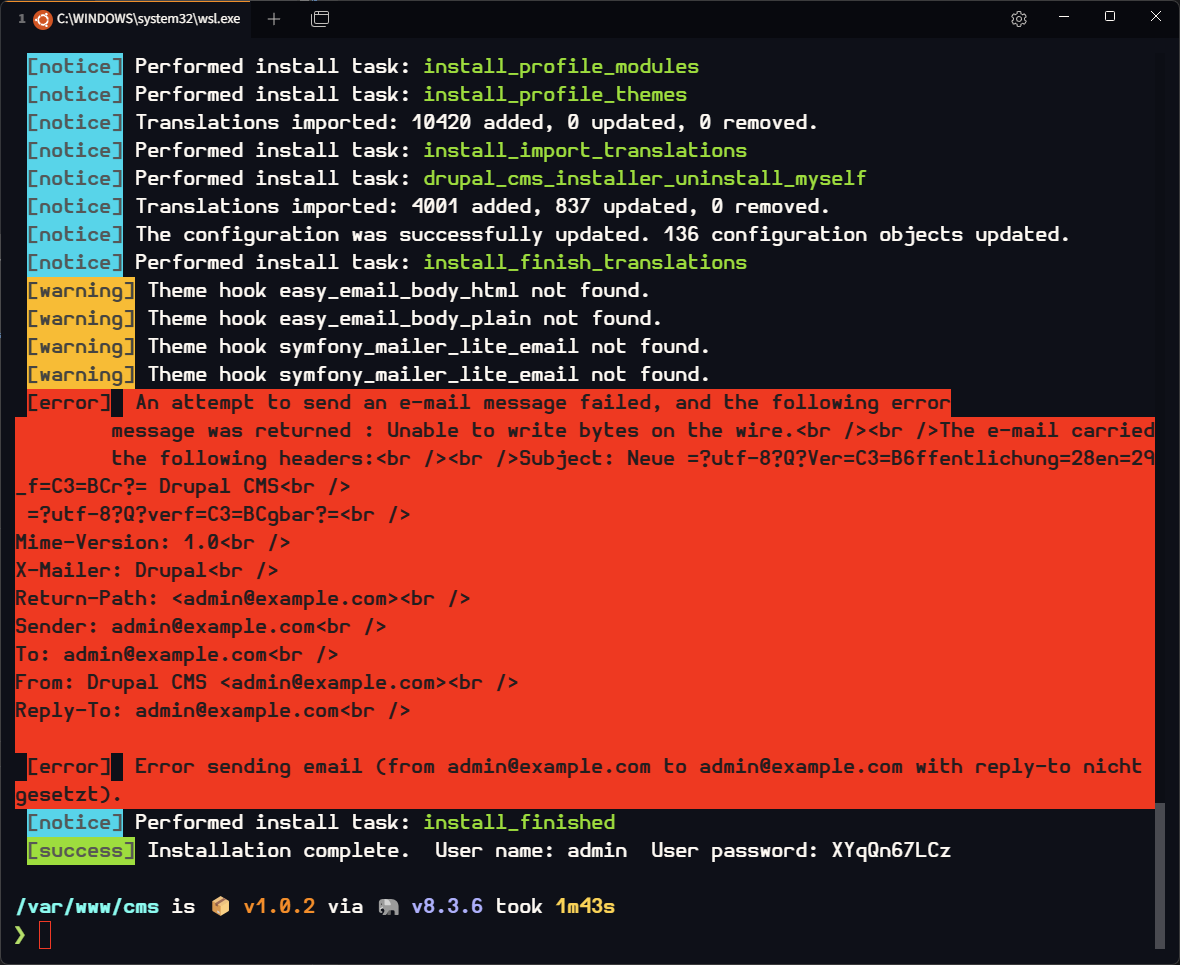Click the package box emoji in the prompt
Image resolution: width=1180 pixels, height=965 pixels.
pos(220,906)
